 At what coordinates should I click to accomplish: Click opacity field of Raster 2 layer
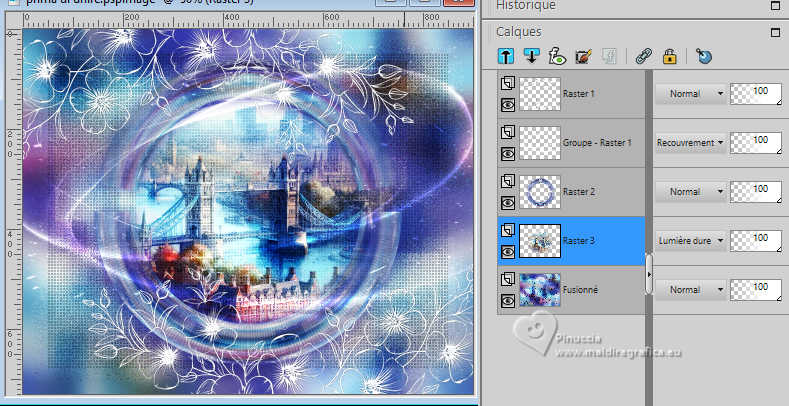(756, 192)
